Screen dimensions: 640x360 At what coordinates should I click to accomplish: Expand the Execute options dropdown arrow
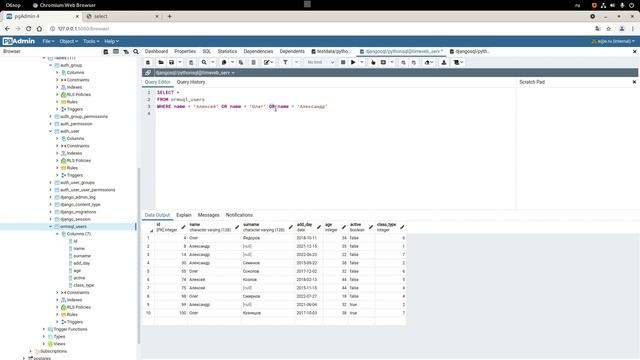coord(362,62)
